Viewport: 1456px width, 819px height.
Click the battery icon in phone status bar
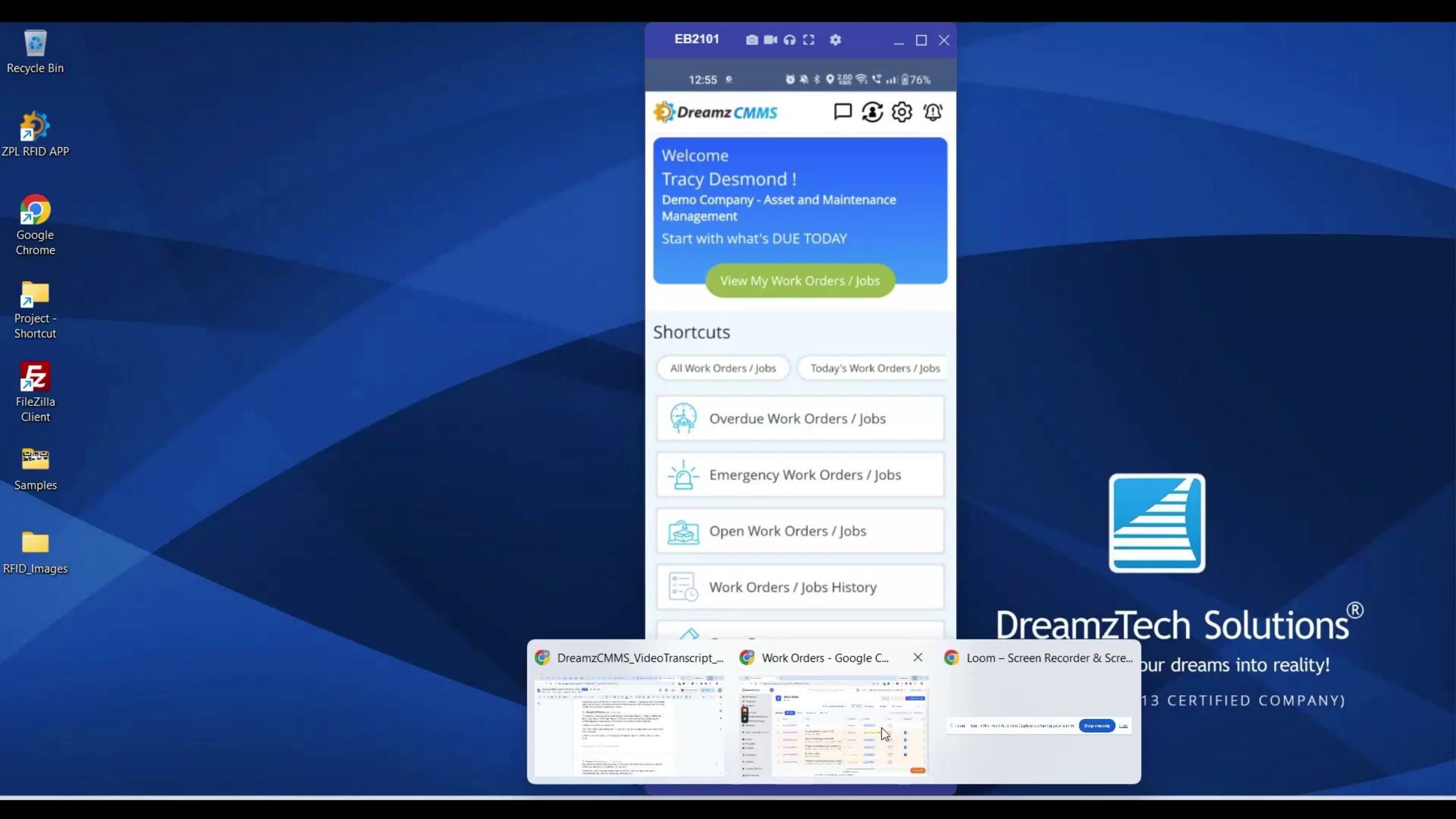[x=905, y=79]
